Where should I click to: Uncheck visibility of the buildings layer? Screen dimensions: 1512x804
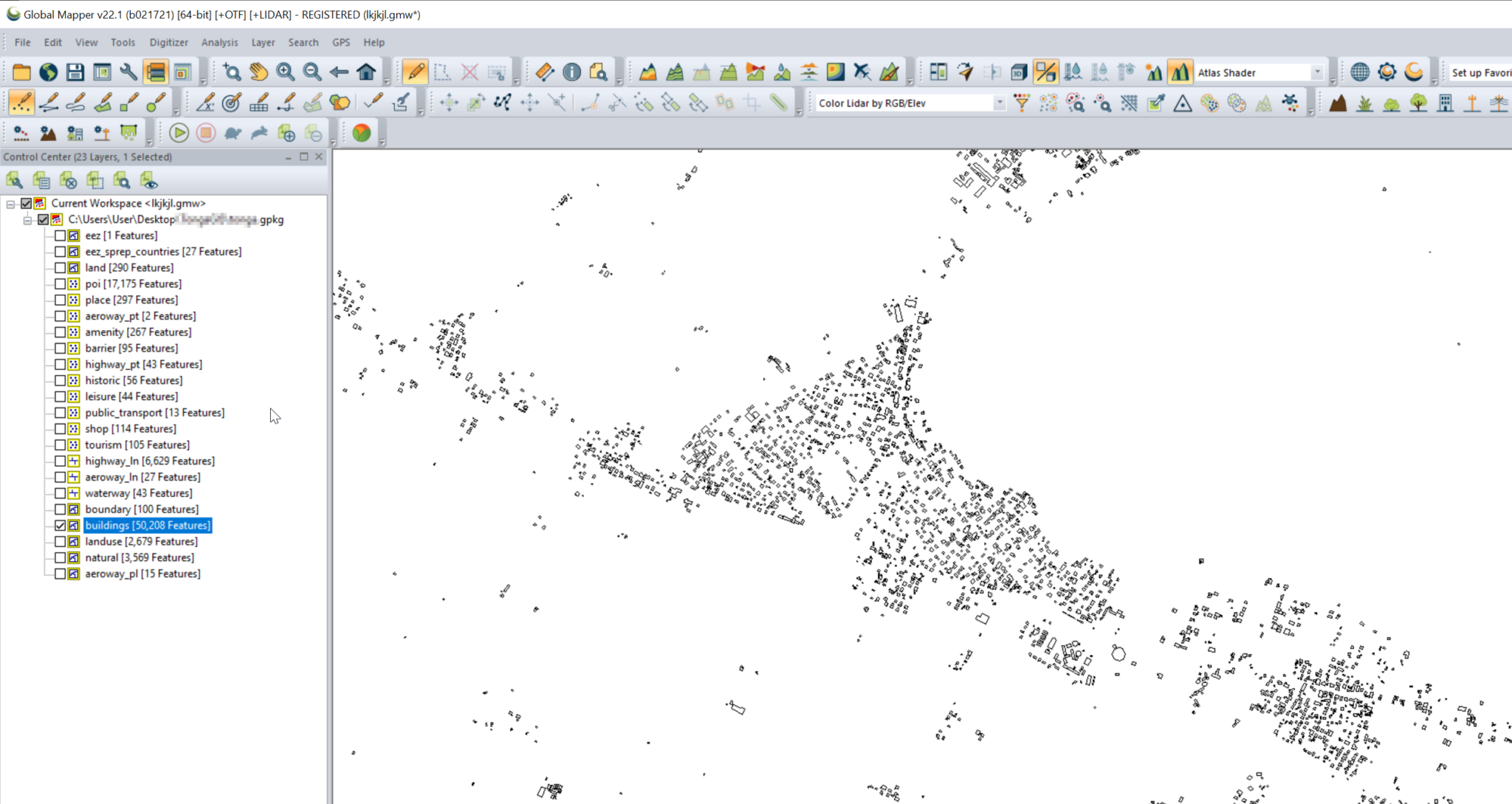click(61, 525)
